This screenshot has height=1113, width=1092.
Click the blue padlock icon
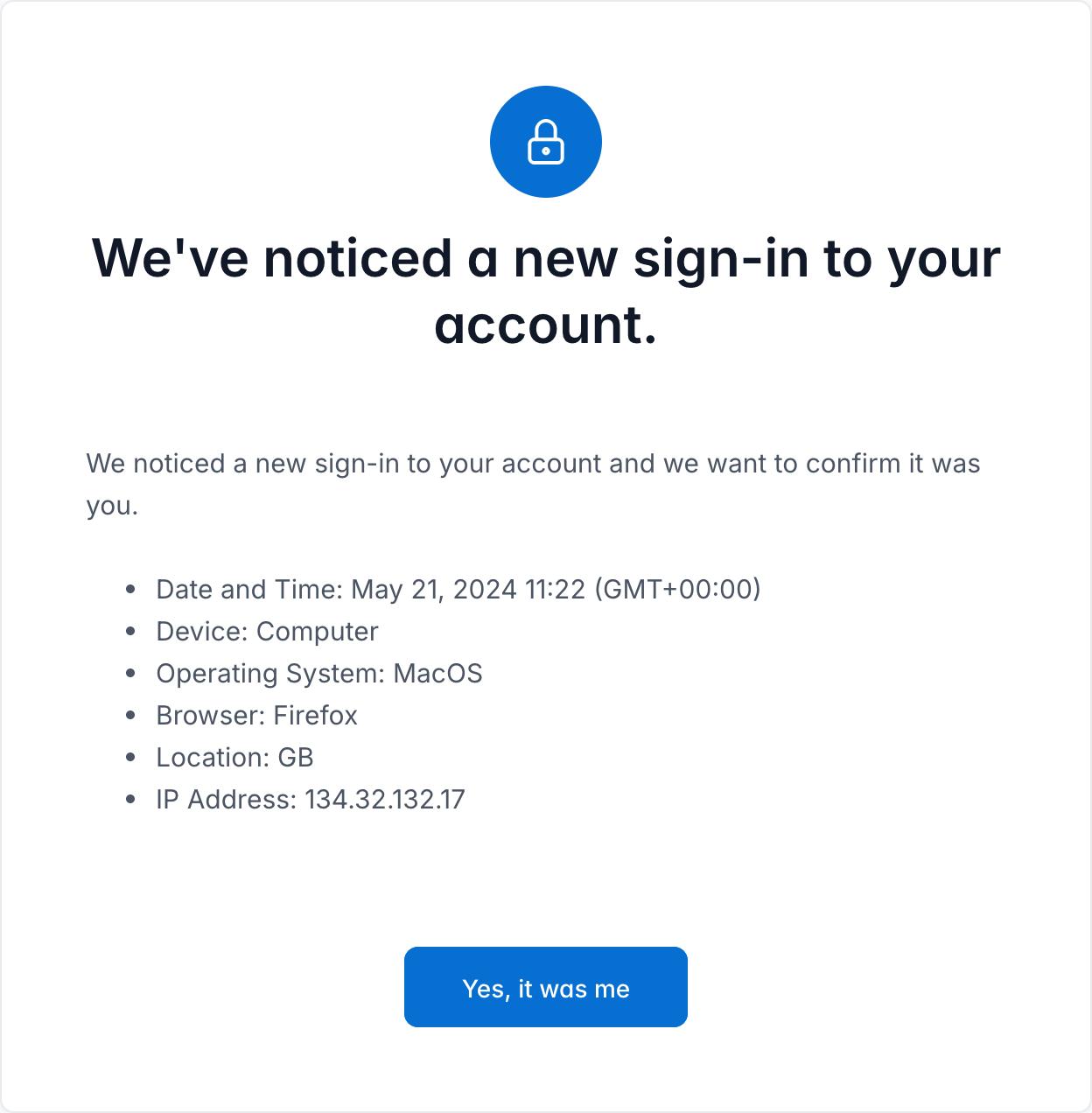pos(545,142)
